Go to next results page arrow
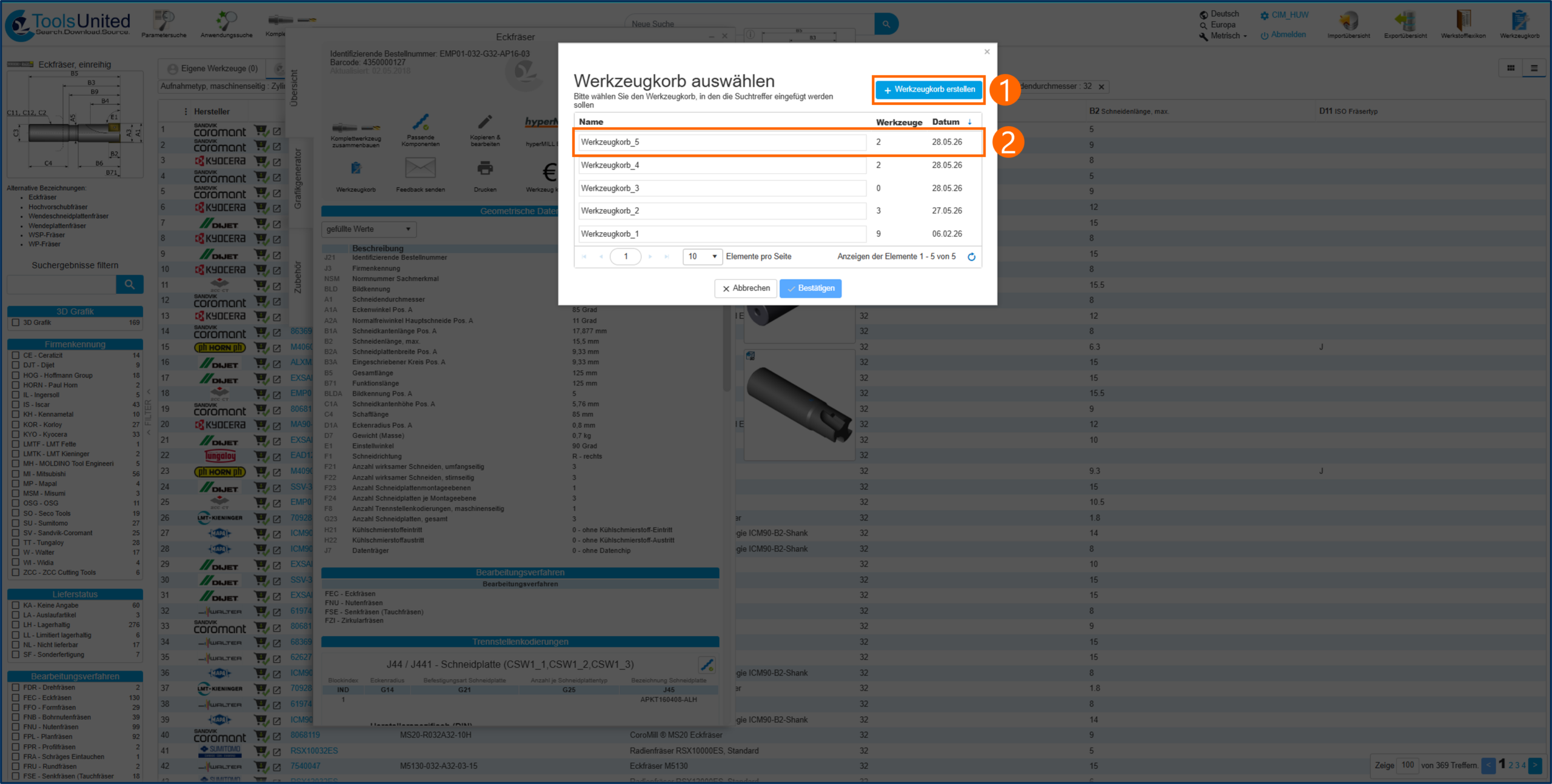This screenshot has width=1552, height=784. coord(1535,765)
